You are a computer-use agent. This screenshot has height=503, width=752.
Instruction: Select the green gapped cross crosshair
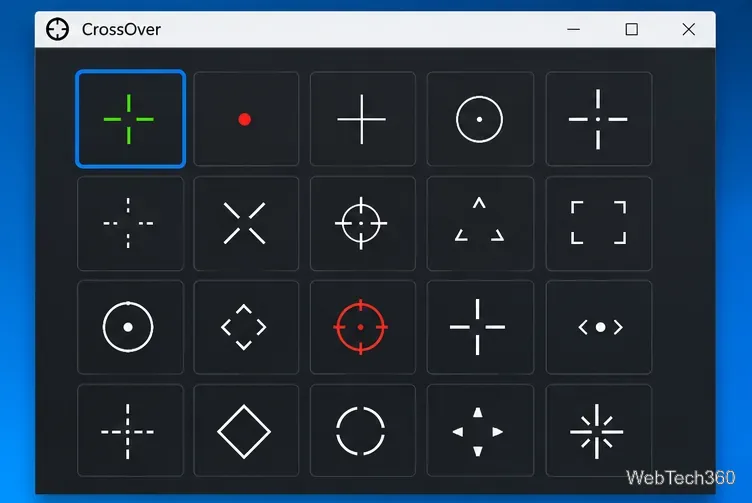[130, 119]
